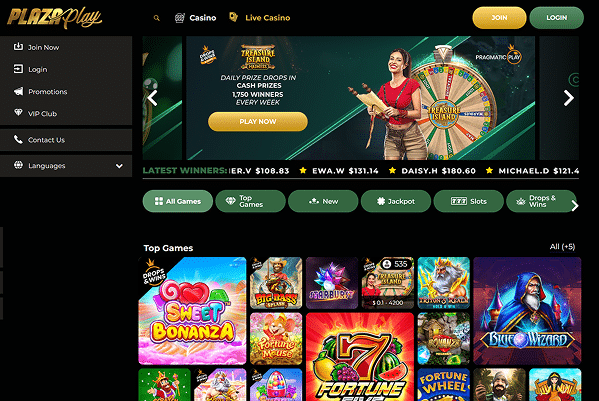Image resolution: width=599 pixels, height=401 pixels.
Task: Switch to the Jackpot category tab
Action: click(396, 201)
